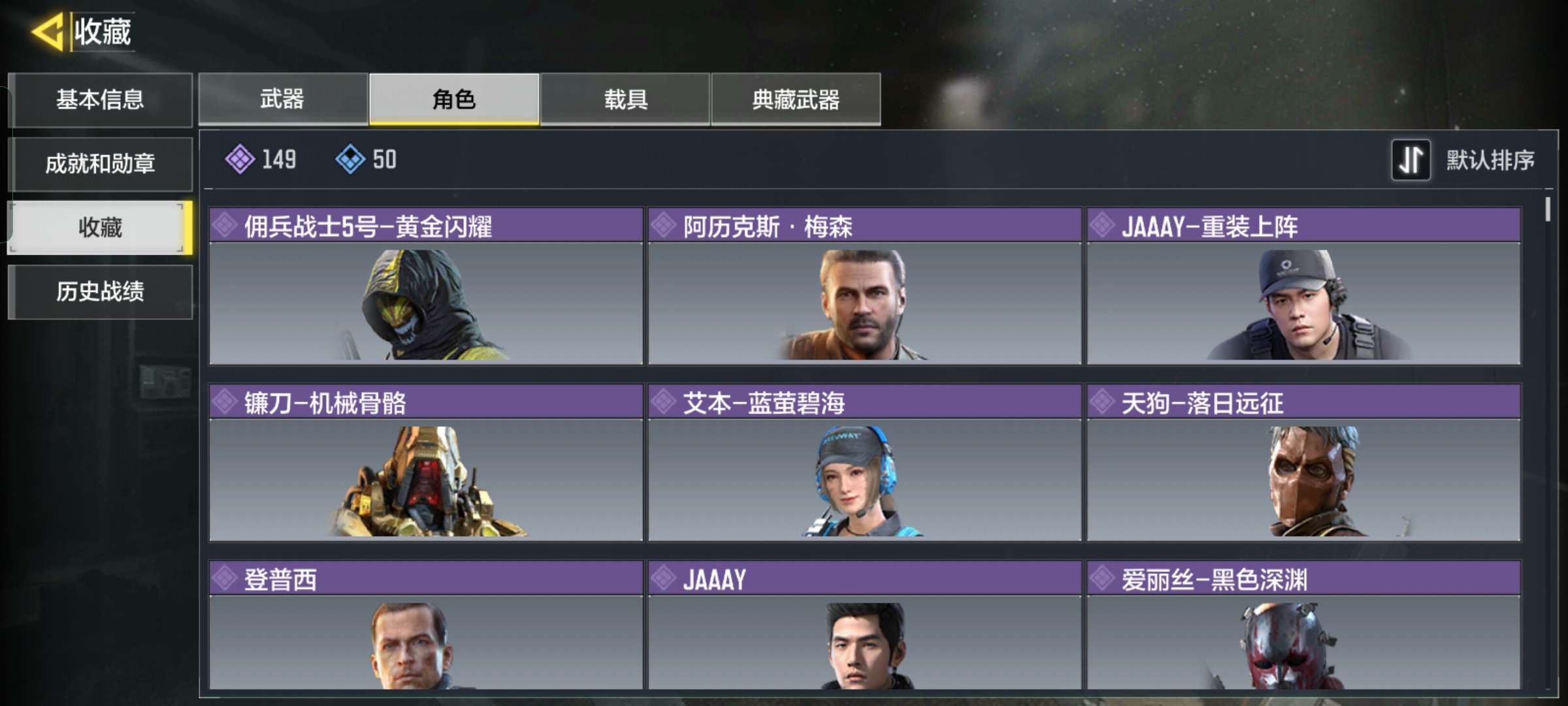
Task: Open the 典藏武器 tab
Action: point(796,99)
